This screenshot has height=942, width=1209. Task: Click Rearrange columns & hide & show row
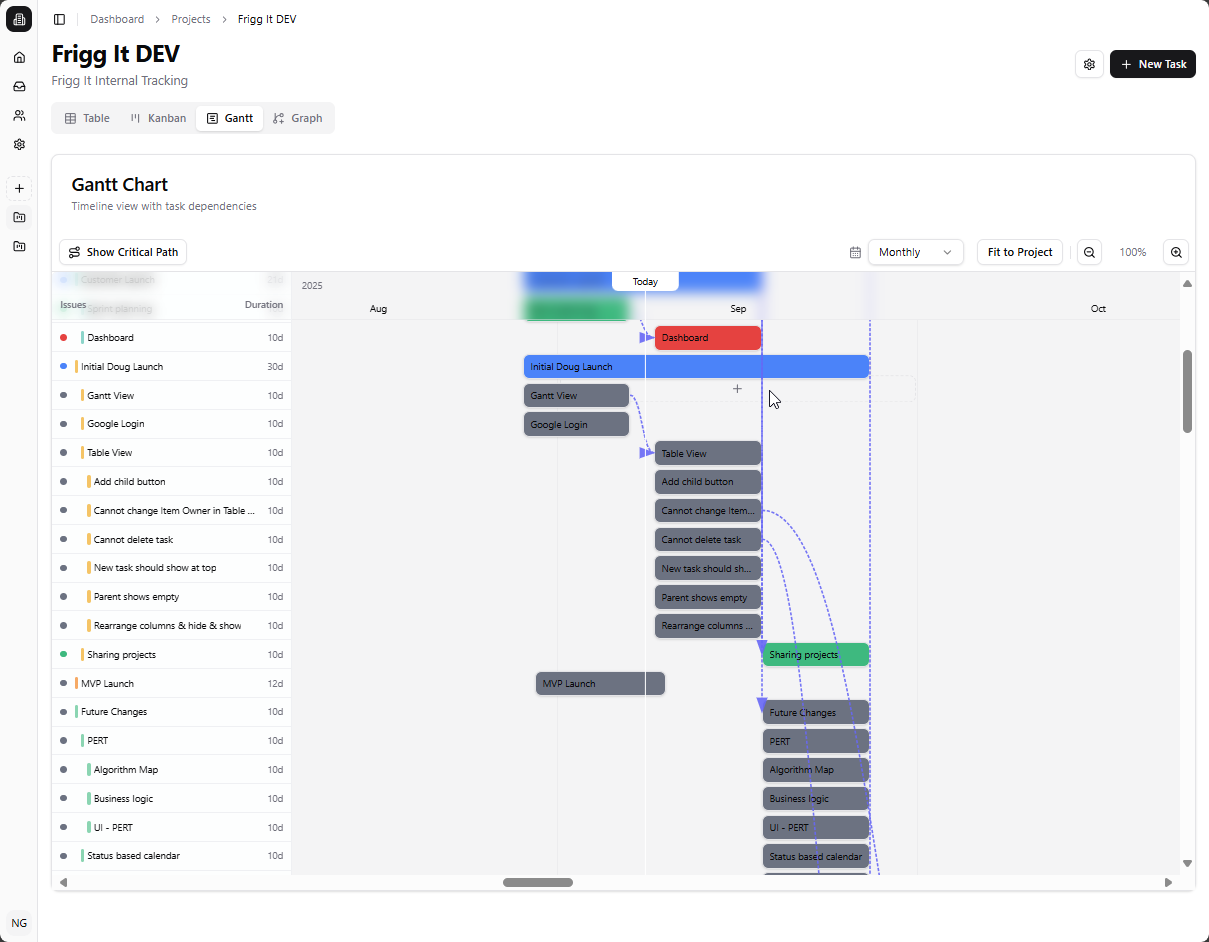(x=171, y=626)
